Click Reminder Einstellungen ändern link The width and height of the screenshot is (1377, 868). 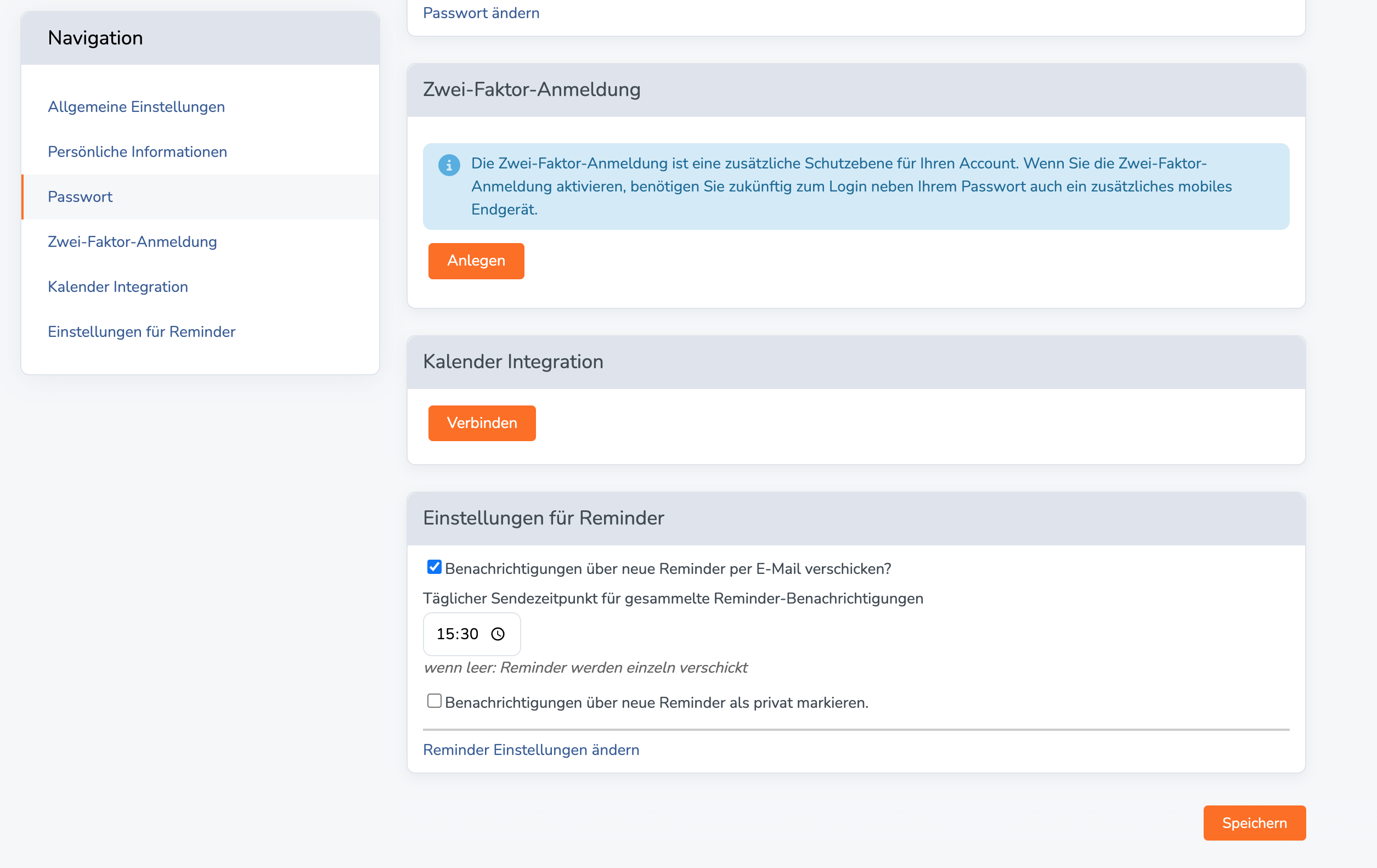531,749
